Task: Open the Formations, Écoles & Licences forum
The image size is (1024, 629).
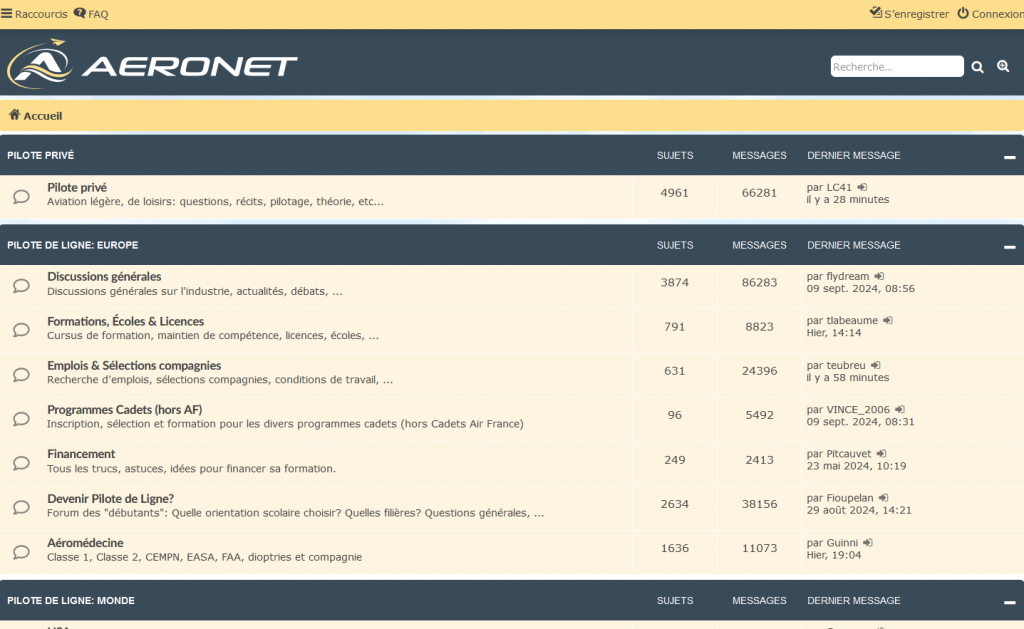Action: [x=125, y=320]
